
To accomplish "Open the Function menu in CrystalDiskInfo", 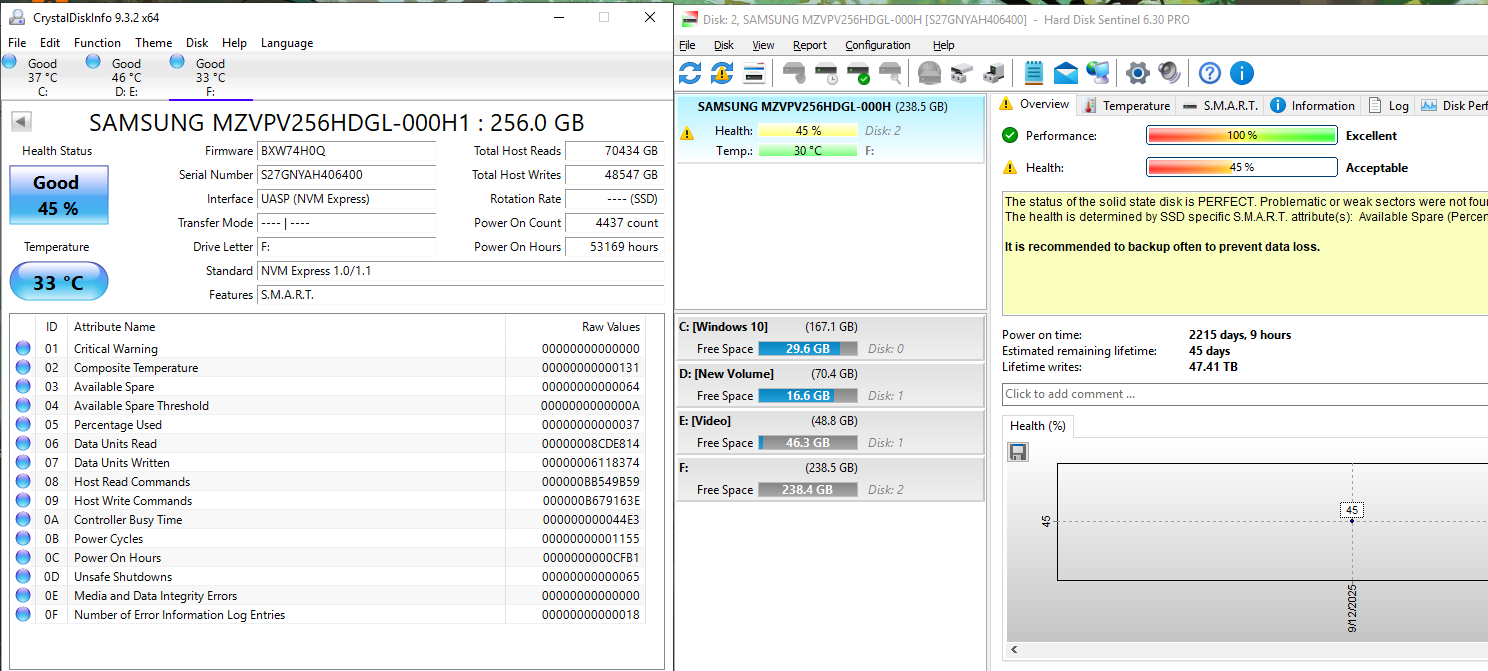I will (97, 43).
